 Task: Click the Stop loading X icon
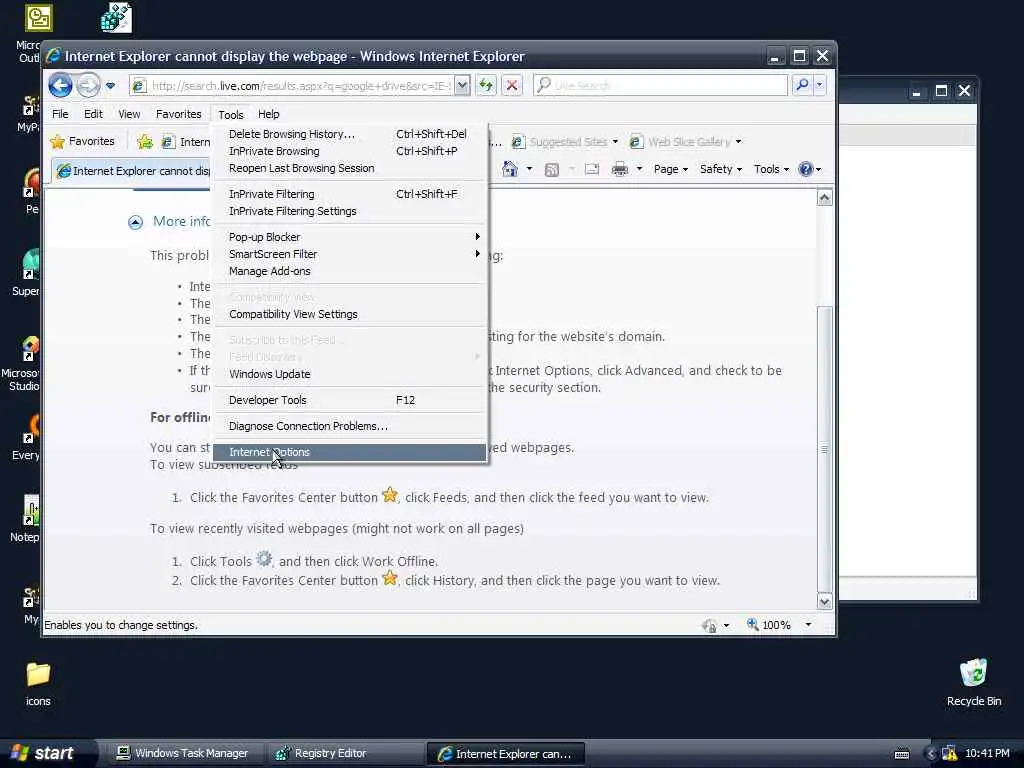click(x=512, y=85)
